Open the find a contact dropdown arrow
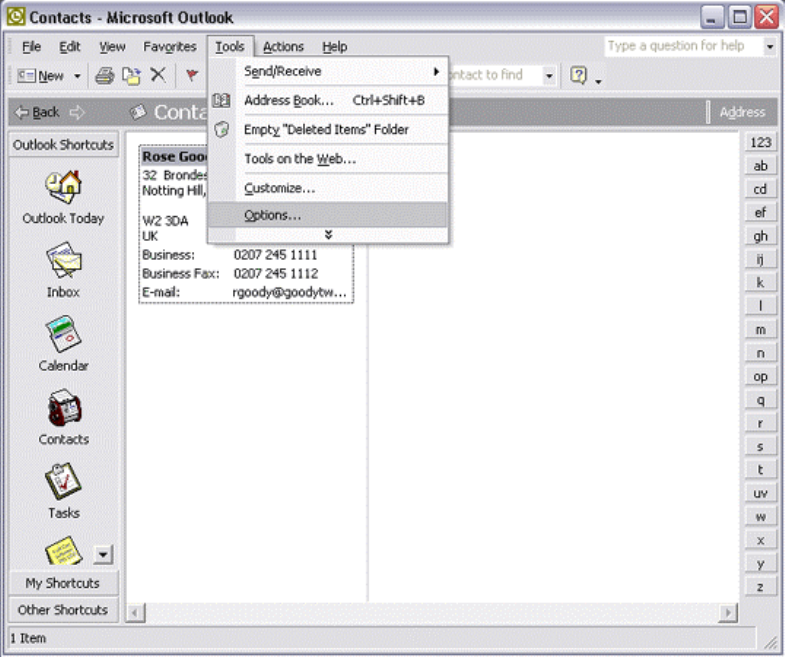 [549, 76]
